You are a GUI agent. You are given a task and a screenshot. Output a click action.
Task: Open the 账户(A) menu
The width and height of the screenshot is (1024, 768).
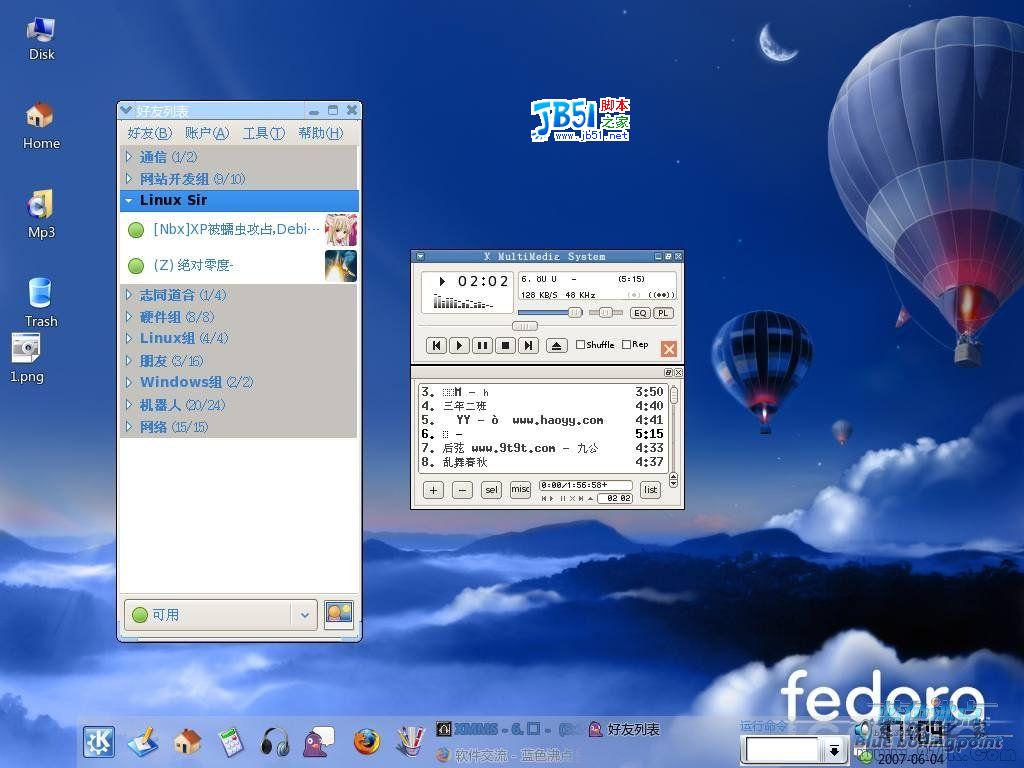[206, 133]
